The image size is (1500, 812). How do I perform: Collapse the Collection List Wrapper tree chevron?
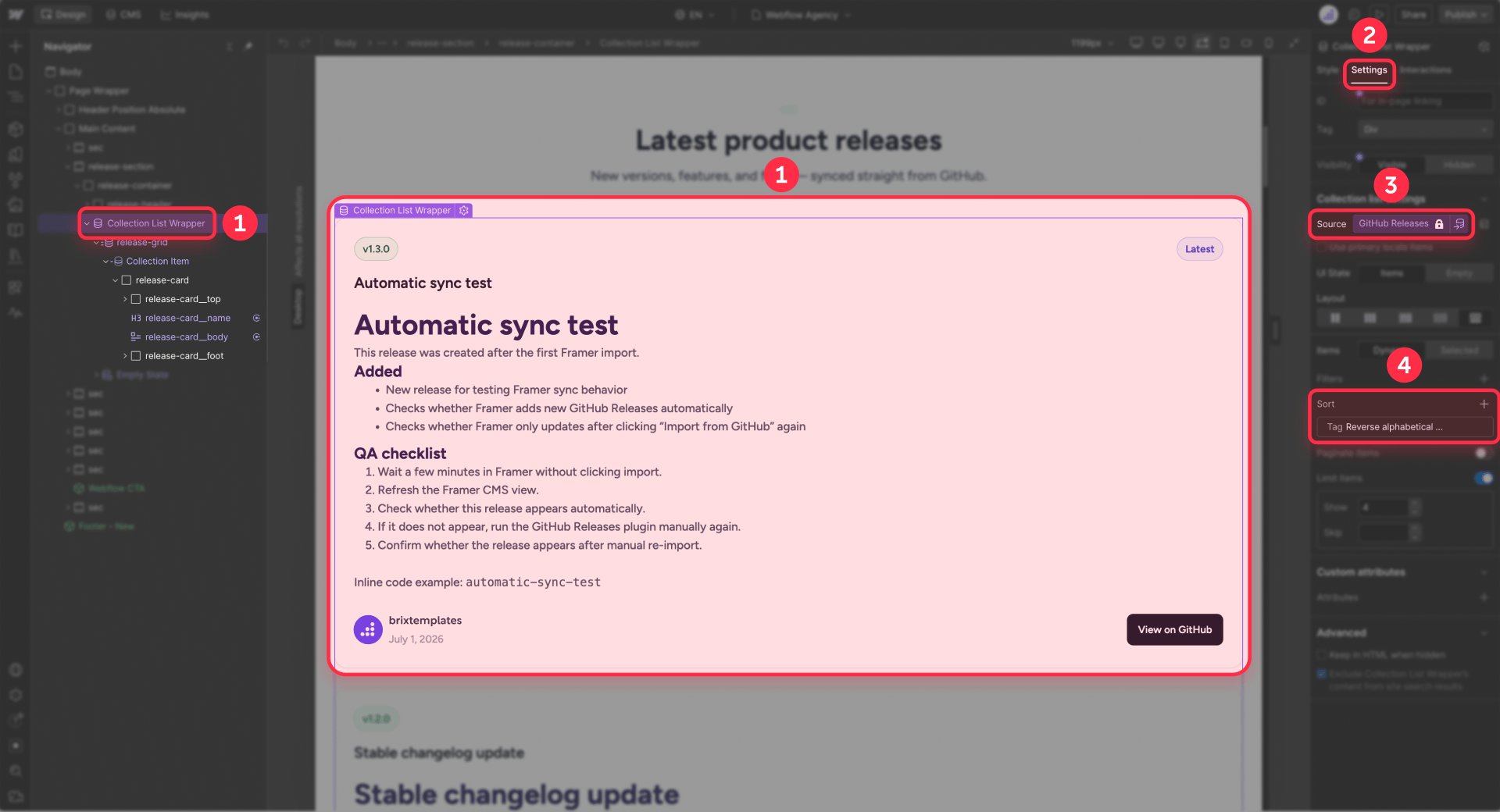click(x=87, y=223)
